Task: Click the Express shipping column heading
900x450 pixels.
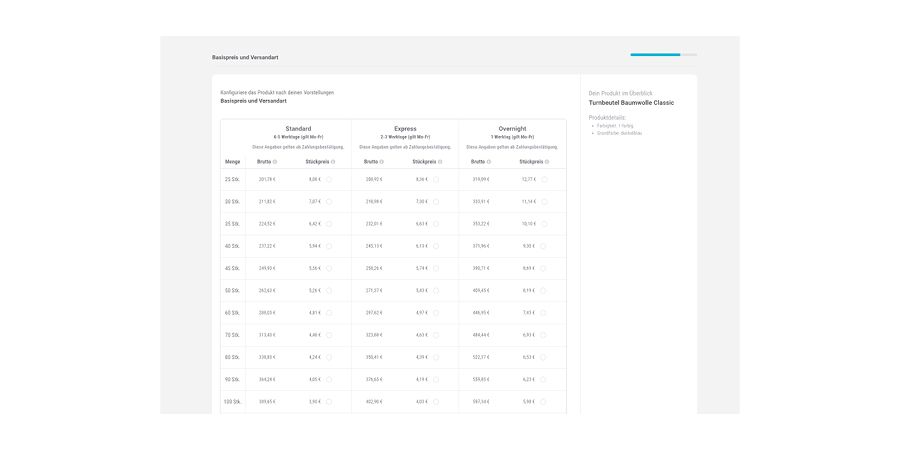Action: point(405,129)
